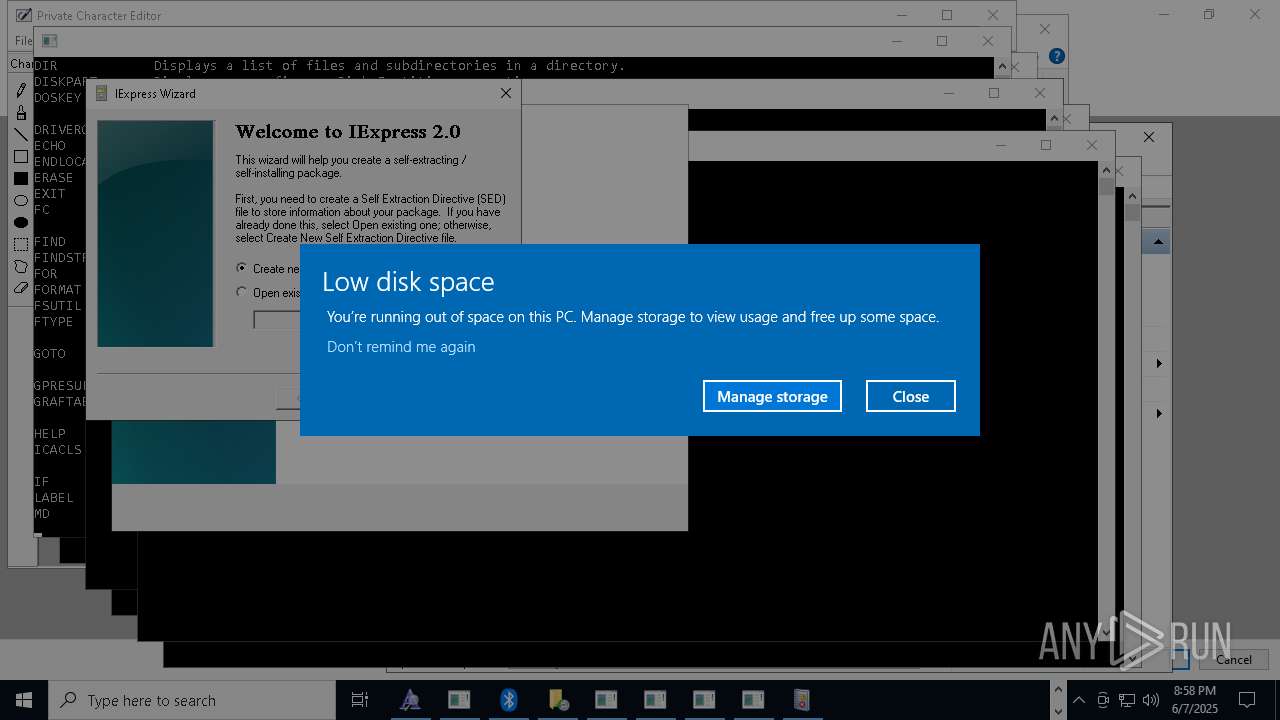Click the Cancel button in the background dialog
The height and width of the screenshot is (720, 1280).
click(x=1233, y=659)
